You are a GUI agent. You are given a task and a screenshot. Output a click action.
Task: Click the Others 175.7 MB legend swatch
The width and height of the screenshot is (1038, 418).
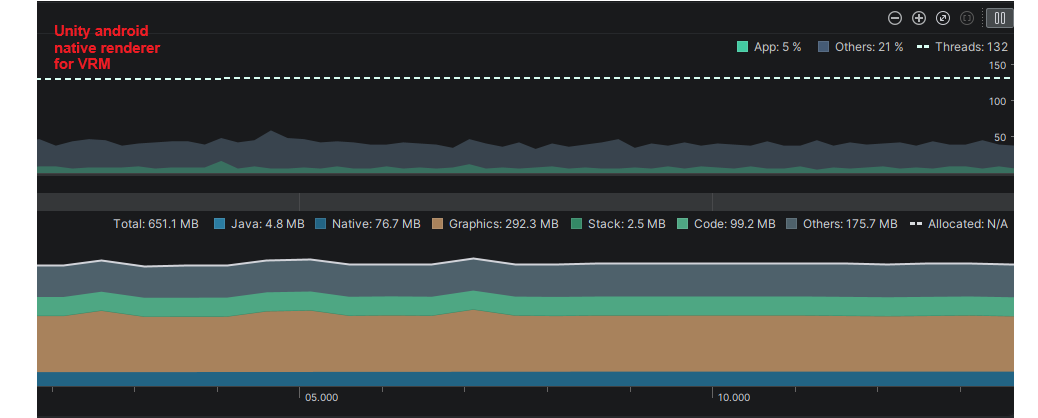tap(792, 224)
